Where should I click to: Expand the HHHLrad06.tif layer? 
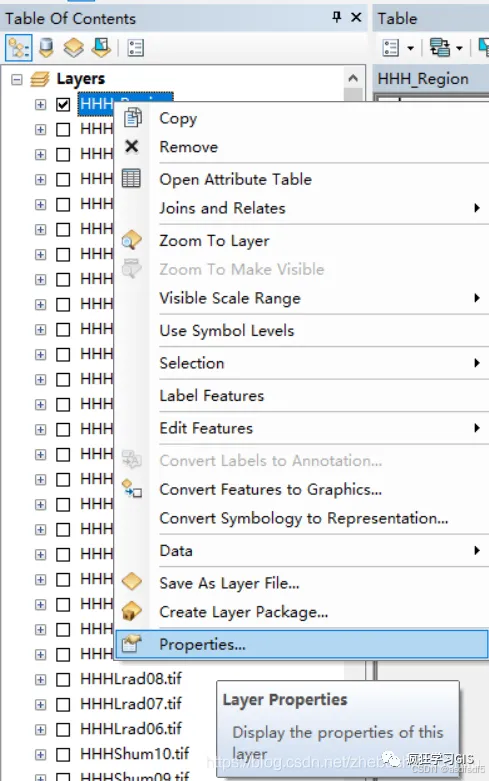(40, 730)
